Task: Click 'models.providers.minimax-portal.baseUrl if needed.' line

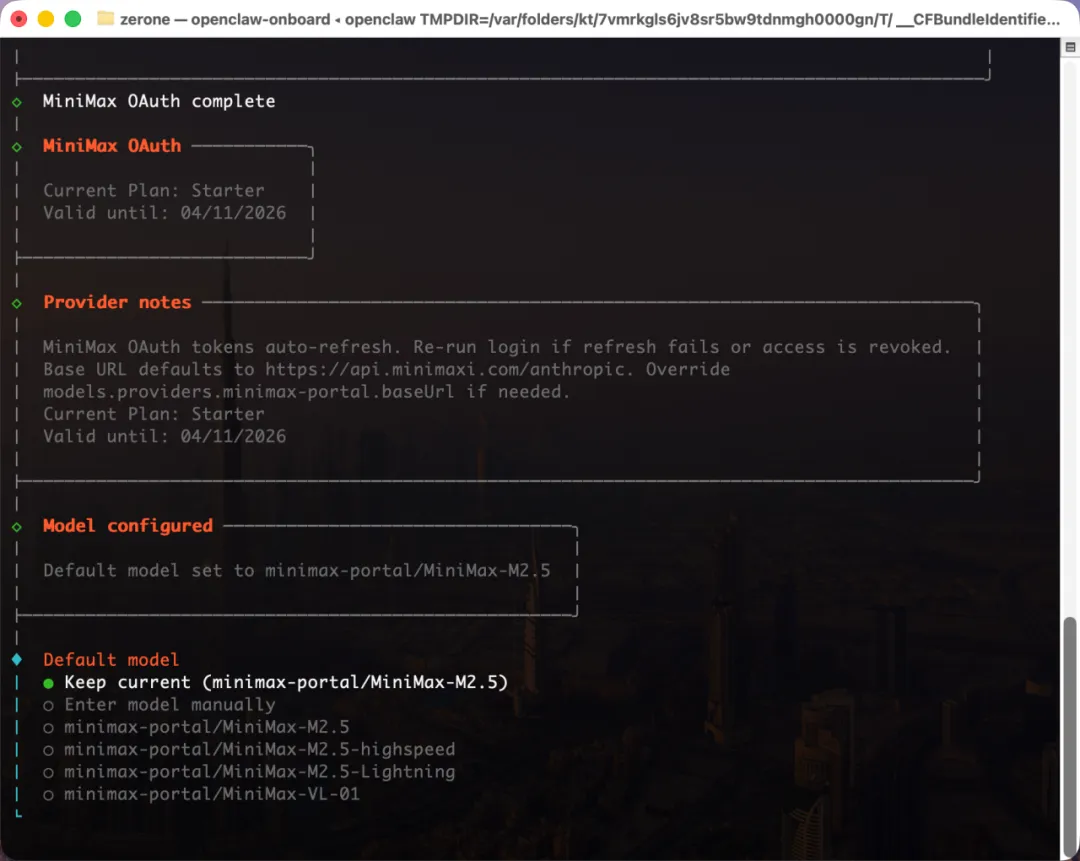Action: [x=307, y=392]
